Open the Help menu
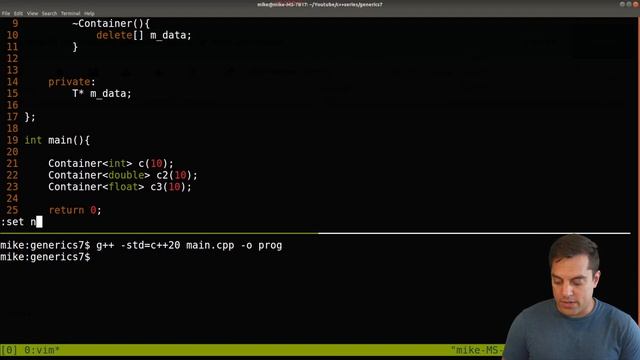 (x=89, y=13)
